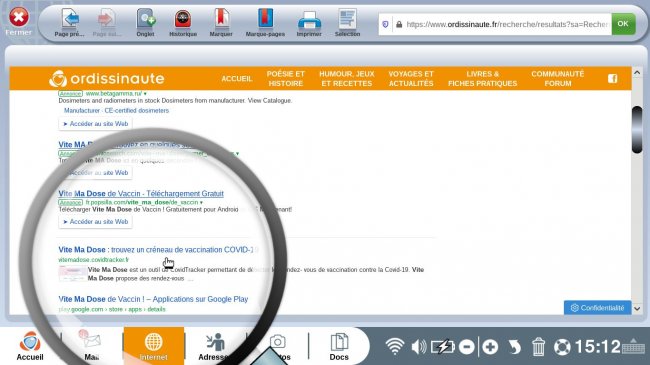Bookmark this page with the Marquer icon
650x365 pixels.
click(x=221, y=22)
